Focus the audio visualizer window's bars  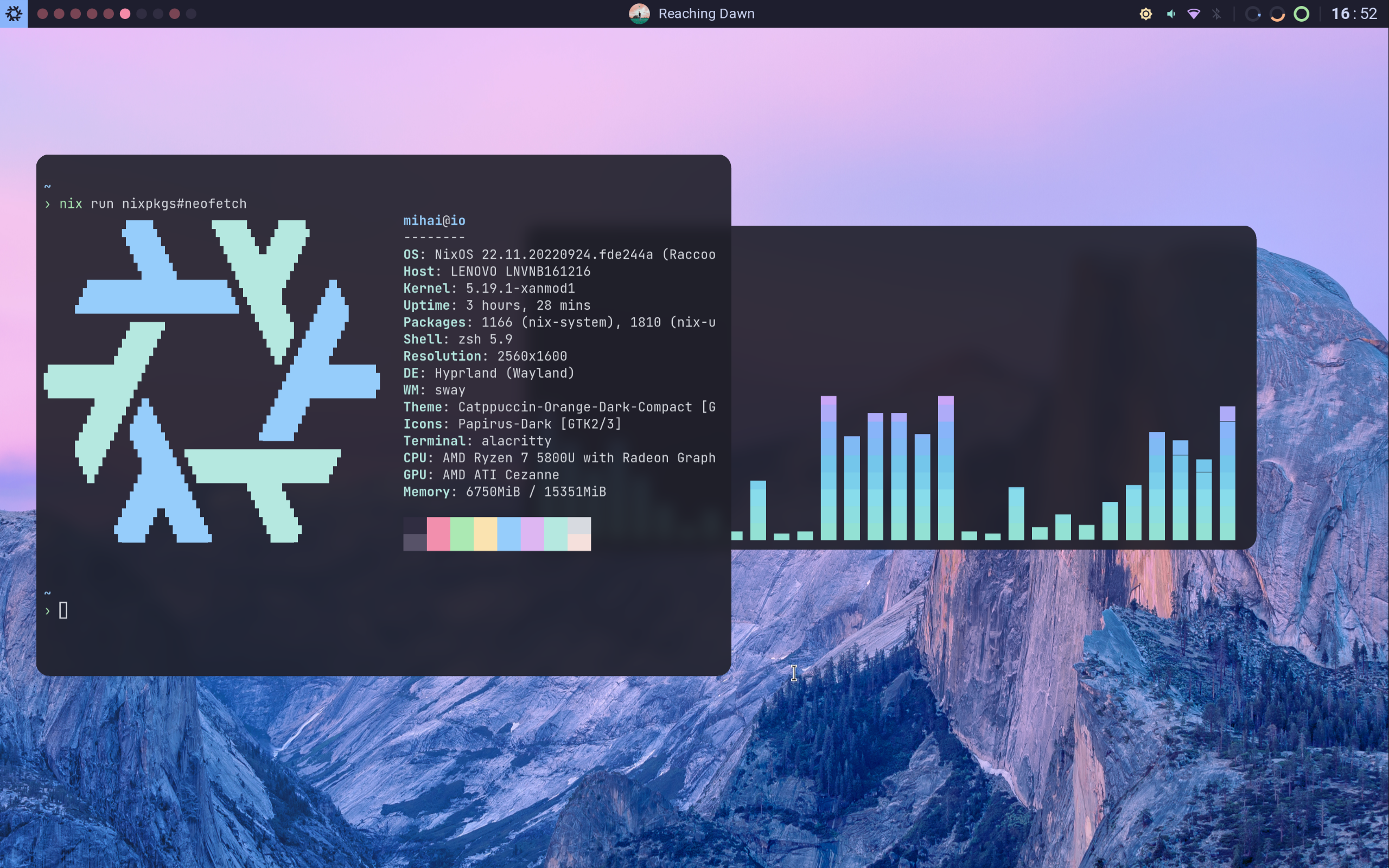(983, 468)
